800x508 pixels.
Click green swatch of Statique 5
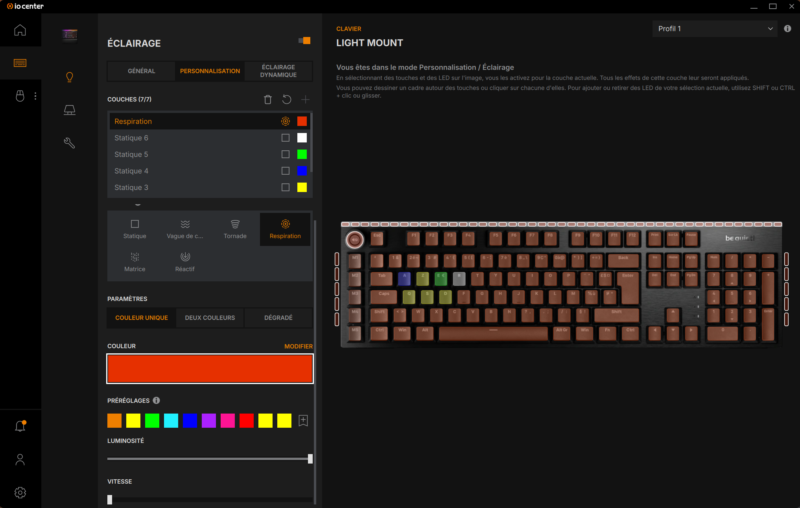302,155
